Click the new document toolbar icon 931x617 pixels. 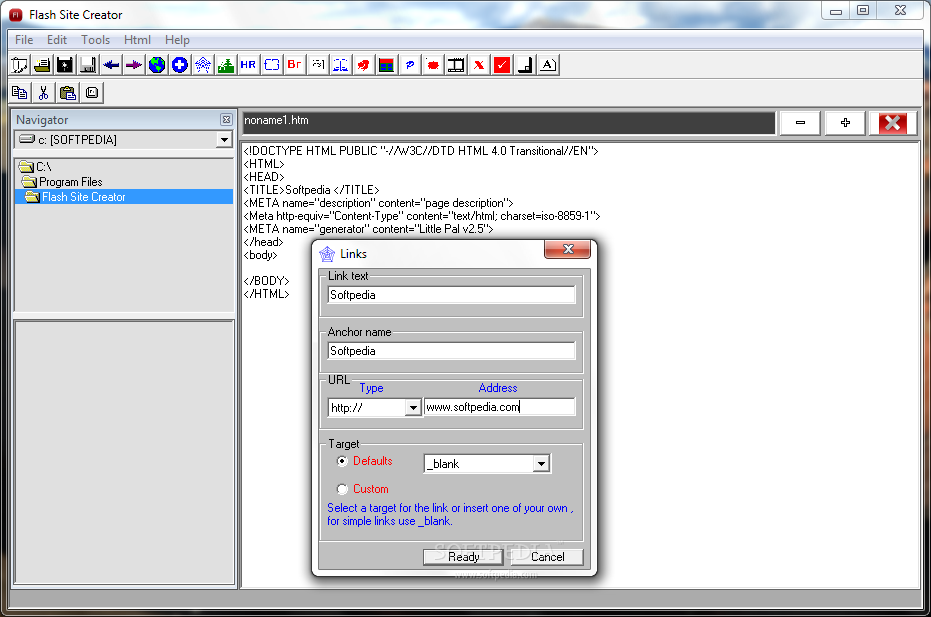click(x=19, y=65)
